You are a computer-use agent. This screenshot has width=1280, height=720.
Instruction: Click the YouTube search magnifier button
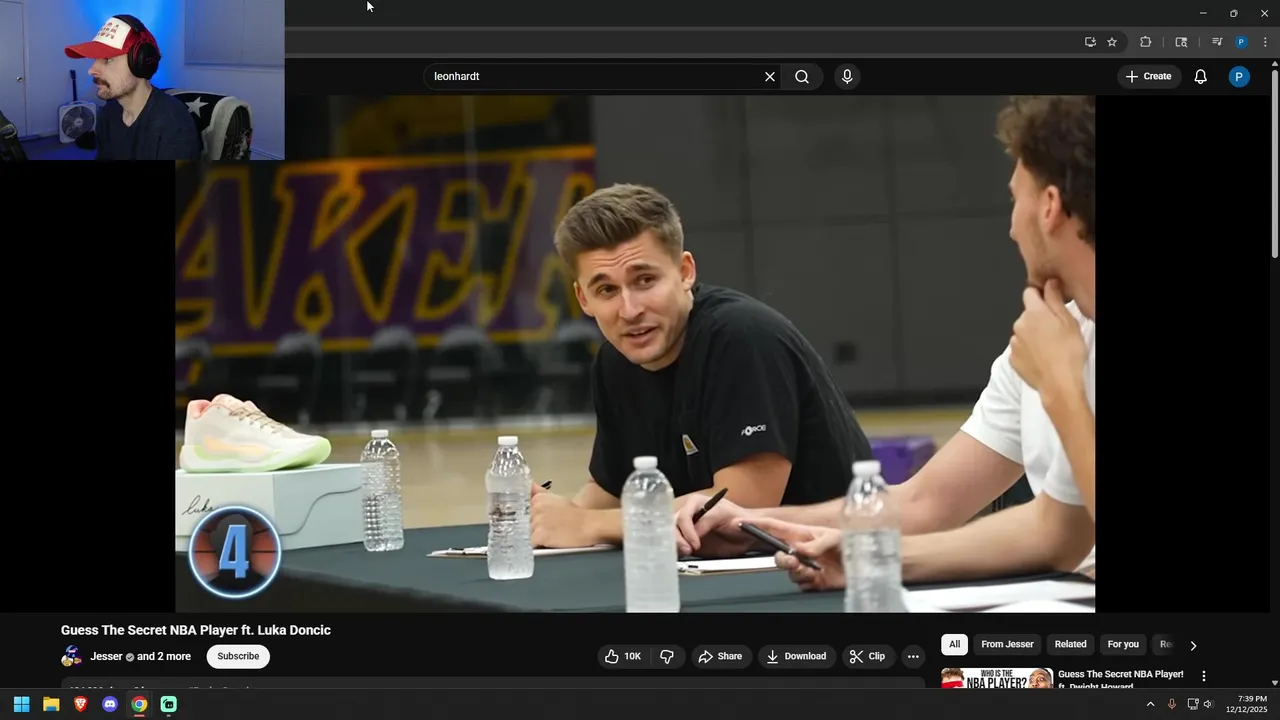(x=802, y=77)
